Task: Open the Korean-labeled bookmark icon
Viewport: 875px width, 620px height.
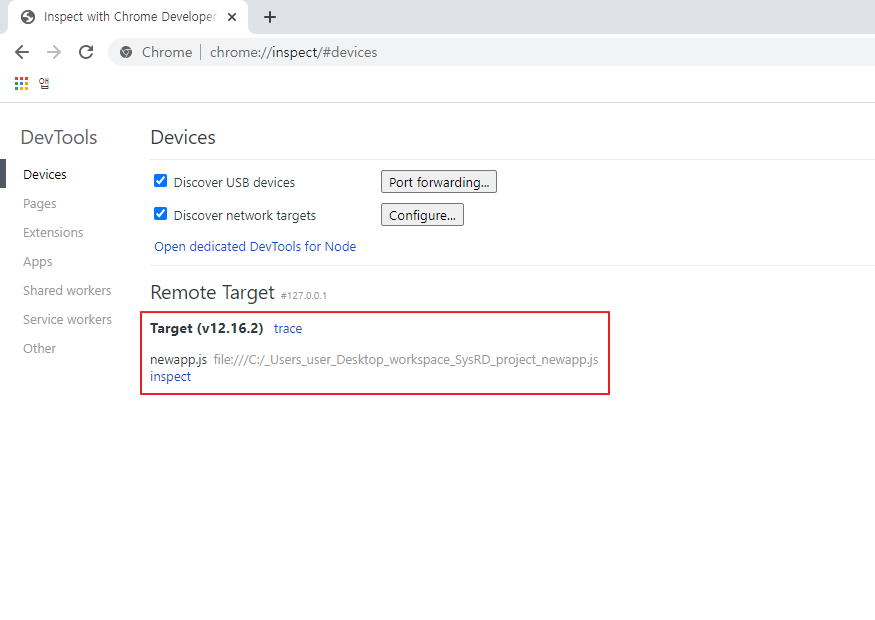Action: [44, 84]
